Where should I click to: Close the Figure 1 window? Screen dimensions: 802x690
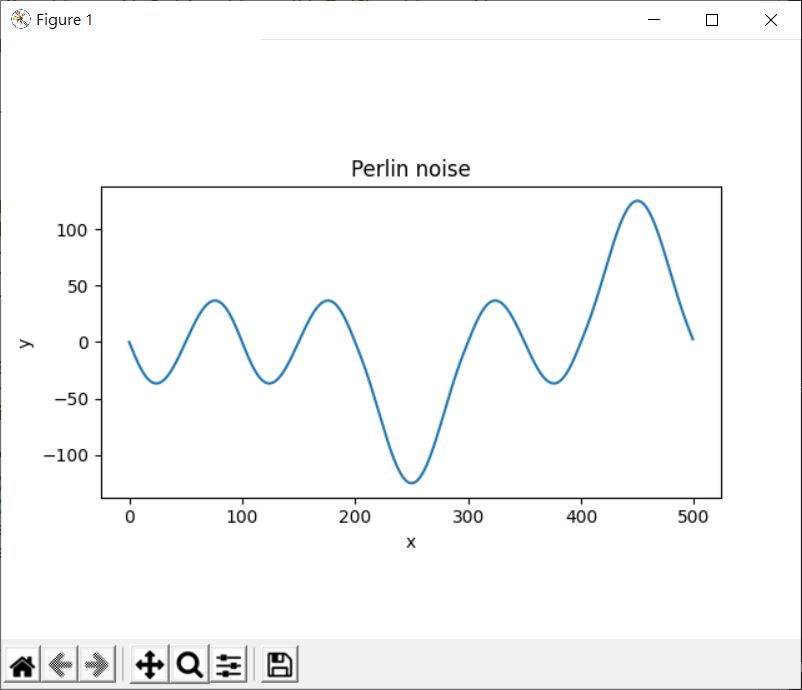(771, 19)
